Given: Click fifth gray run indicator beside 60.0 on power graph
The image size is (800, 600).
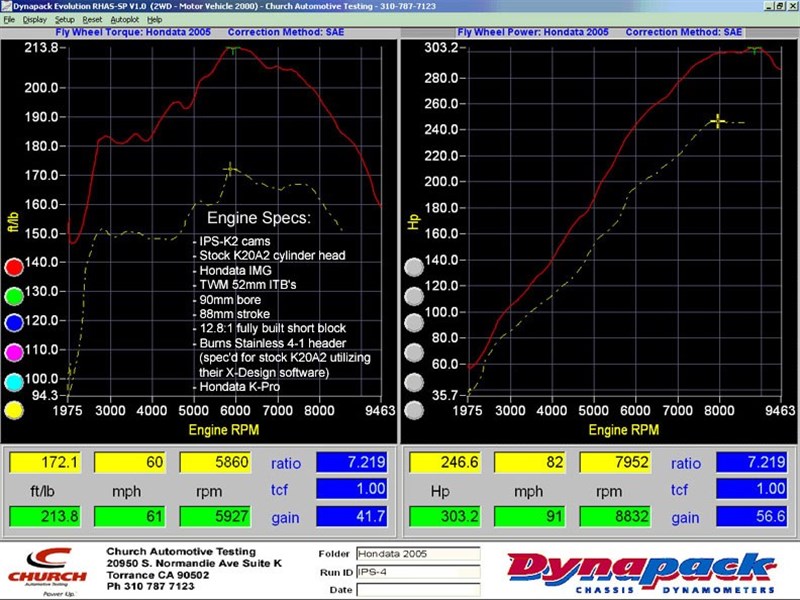Looking at the screenshot, I should click(414, 382).
